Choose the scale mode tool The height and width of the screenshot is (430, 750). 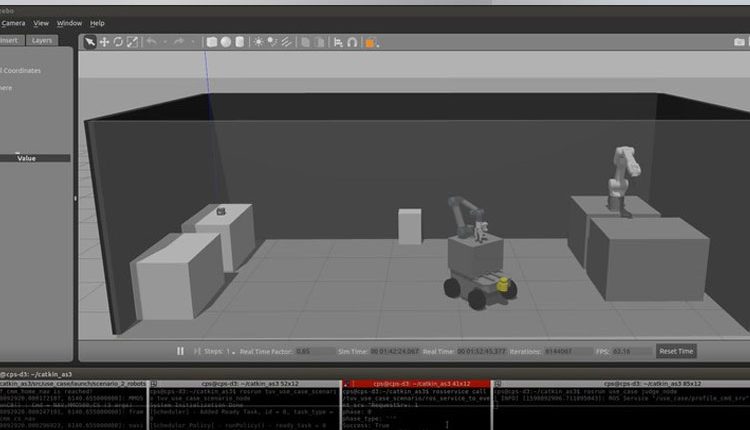pos(132,42)
